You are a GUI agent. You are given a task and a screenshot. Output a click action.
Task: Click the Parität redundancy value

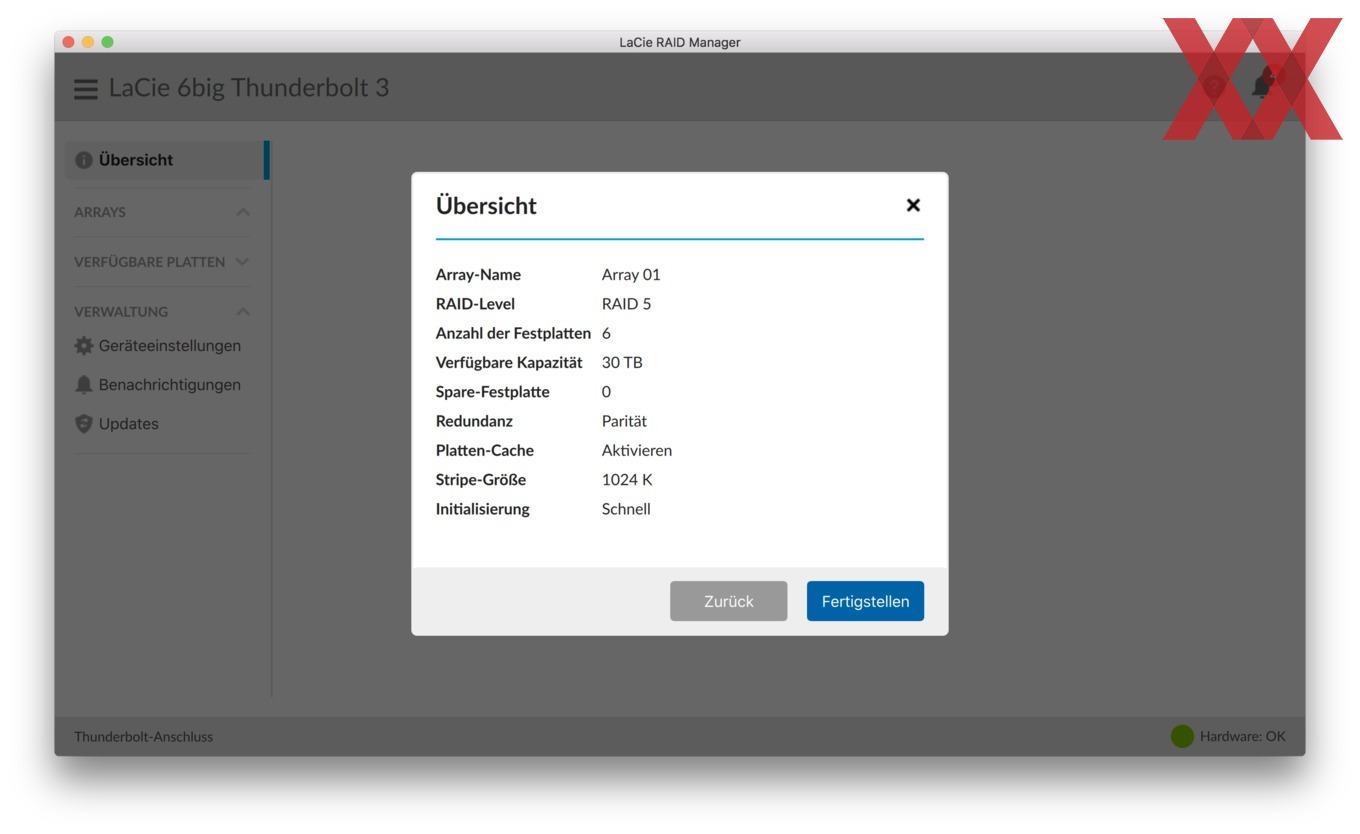pos(624,421)
